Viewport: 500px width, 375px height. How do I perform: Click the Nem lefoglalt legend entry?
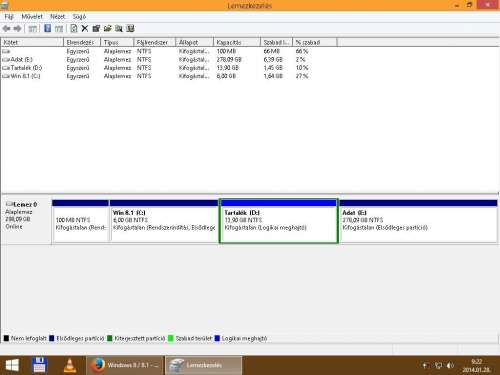tap(25, 338)
